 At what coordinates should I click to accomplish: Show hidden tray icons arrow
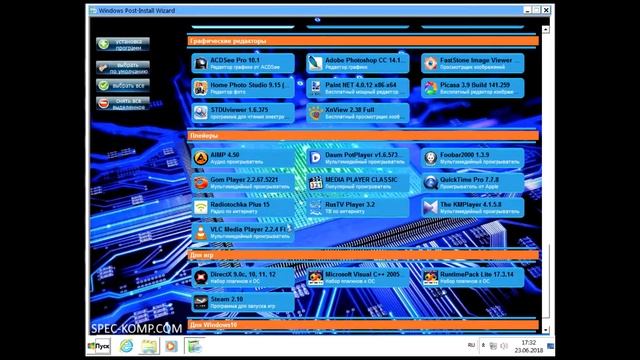483,346
